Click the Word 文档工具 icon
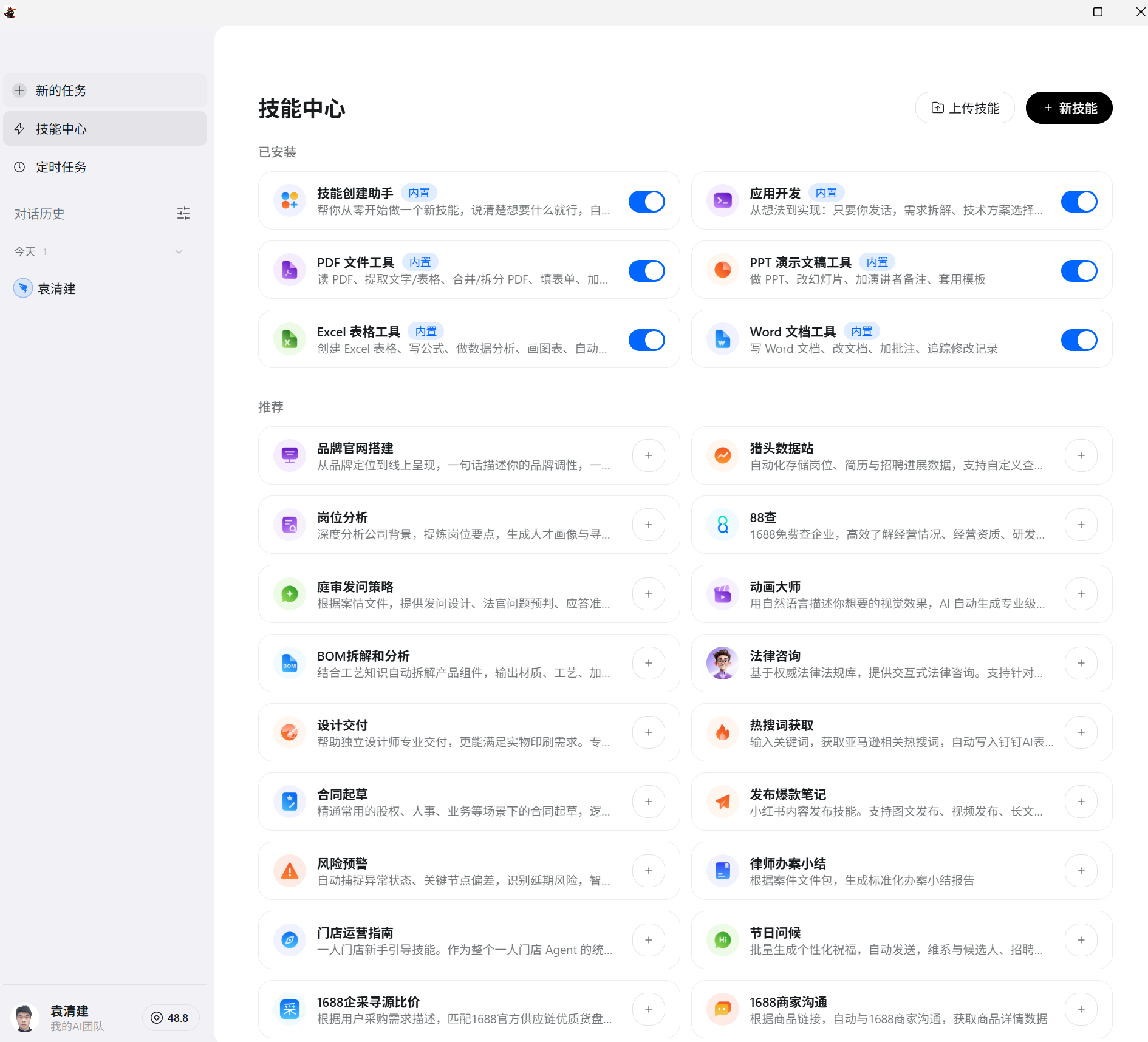 [722, 339]
